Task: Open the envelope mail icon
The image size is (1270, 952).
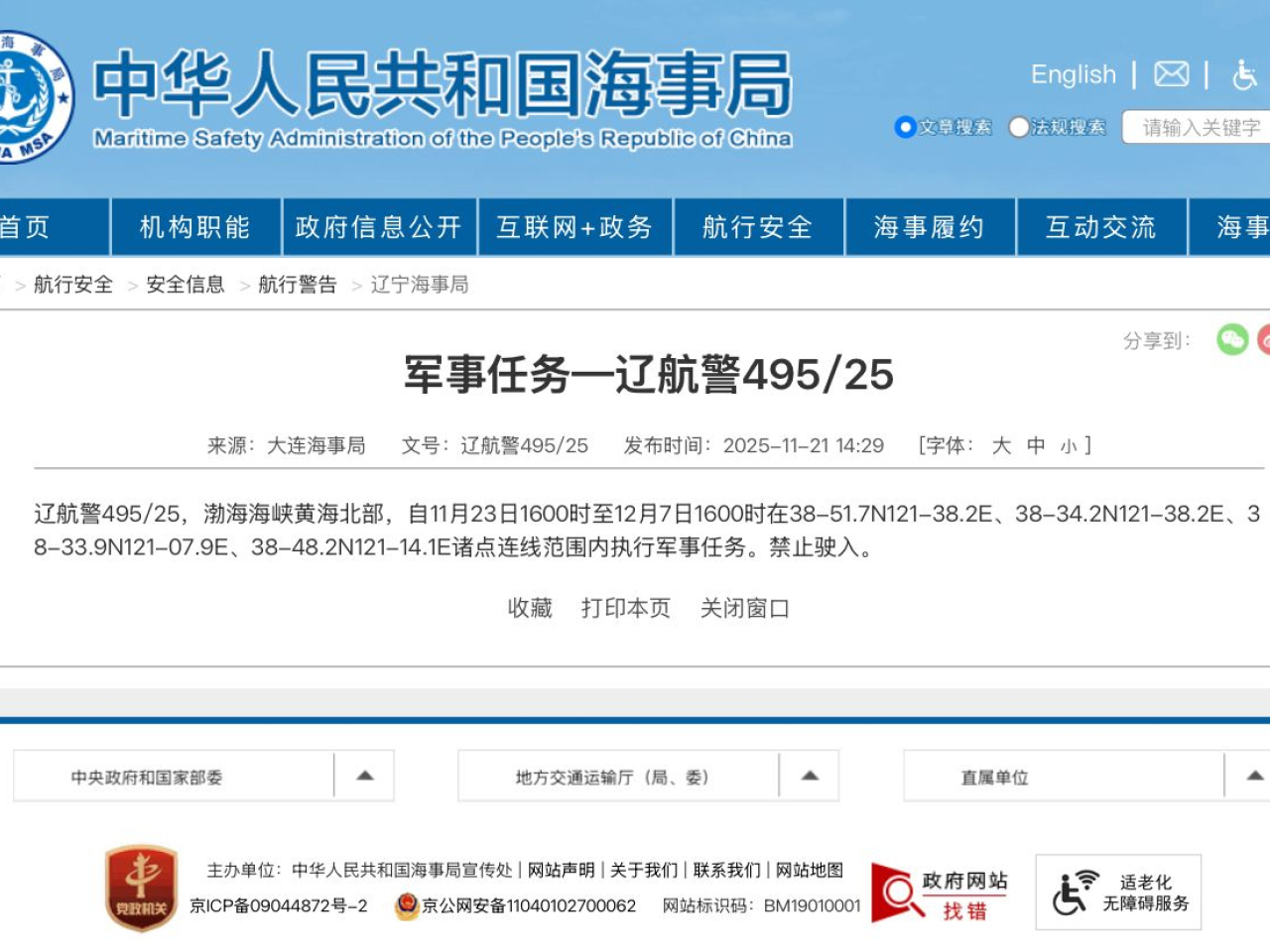Action: tap(1172, 74)
